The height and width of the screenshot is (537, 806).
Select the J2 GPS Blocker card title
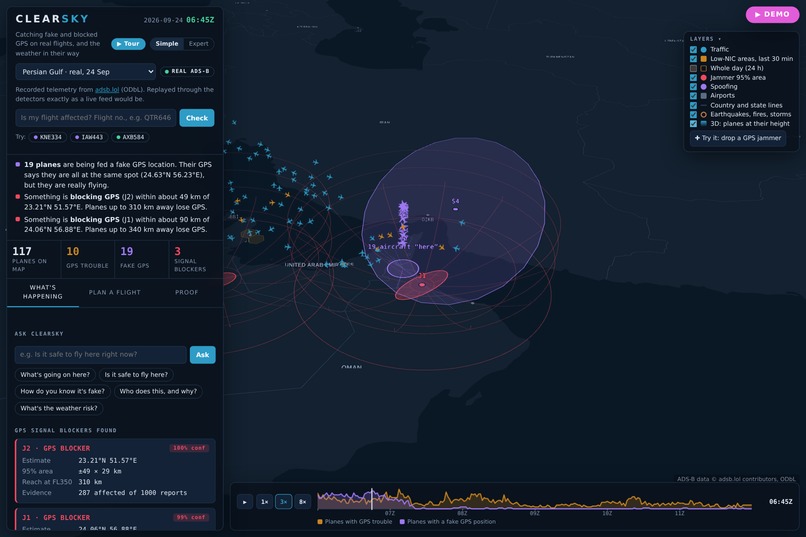pyautogui.click(x=56, y=448)
